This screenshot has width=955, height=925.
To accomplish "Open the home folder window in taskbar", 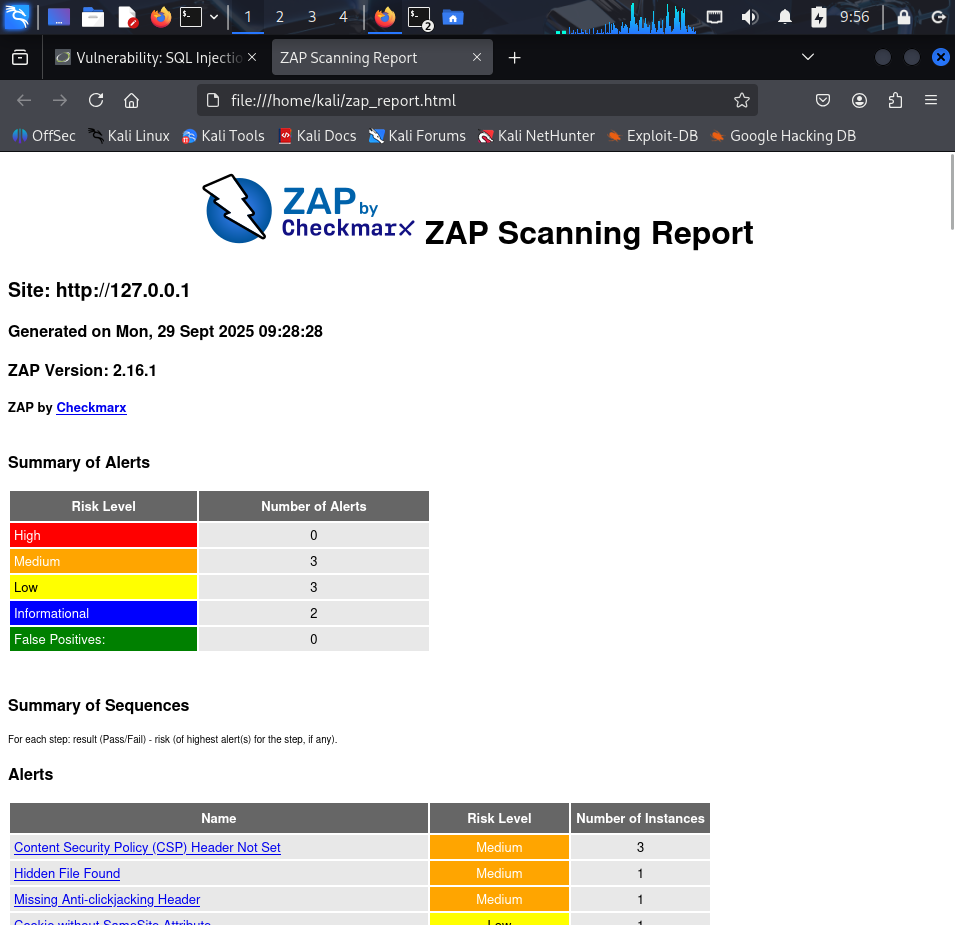I will pyautogui.click(x=453, y=18).
